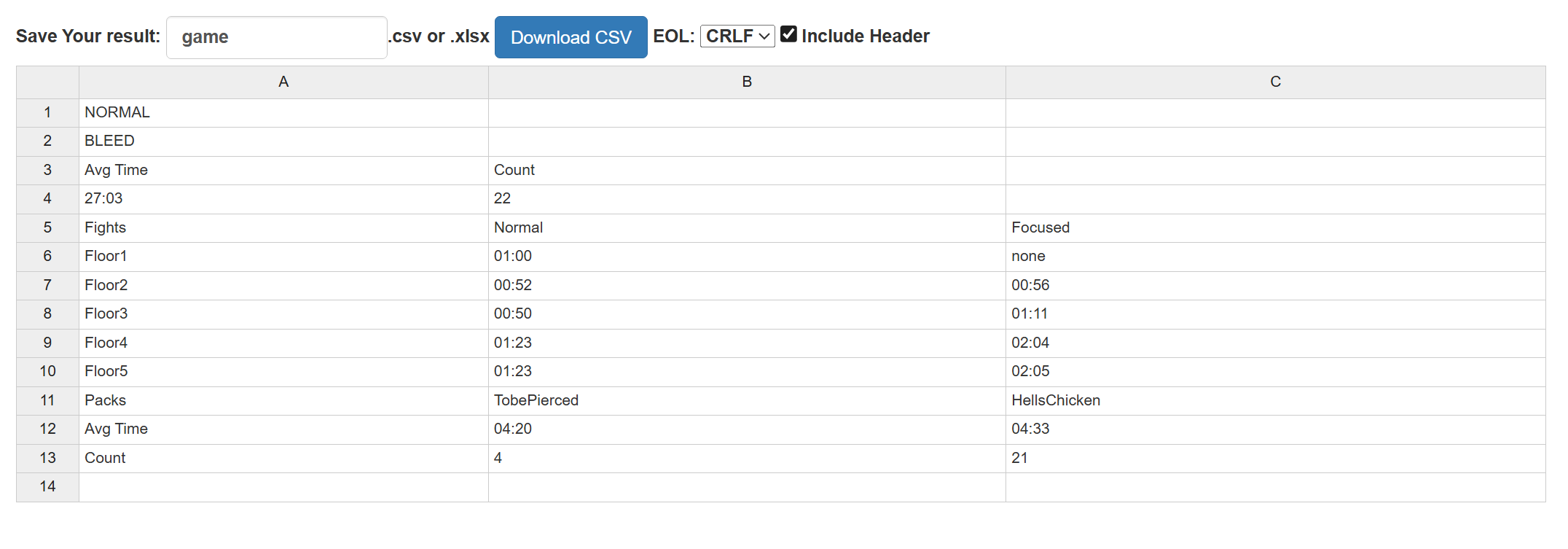The height and width of the screenshot is (549, 1568).
Task: Click the 00:50 cell
Action: click(747, 314)
